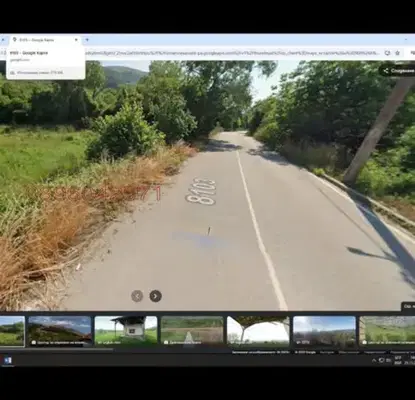
Task: Click the browser address bar URL
Action: (x=232, y=53)
